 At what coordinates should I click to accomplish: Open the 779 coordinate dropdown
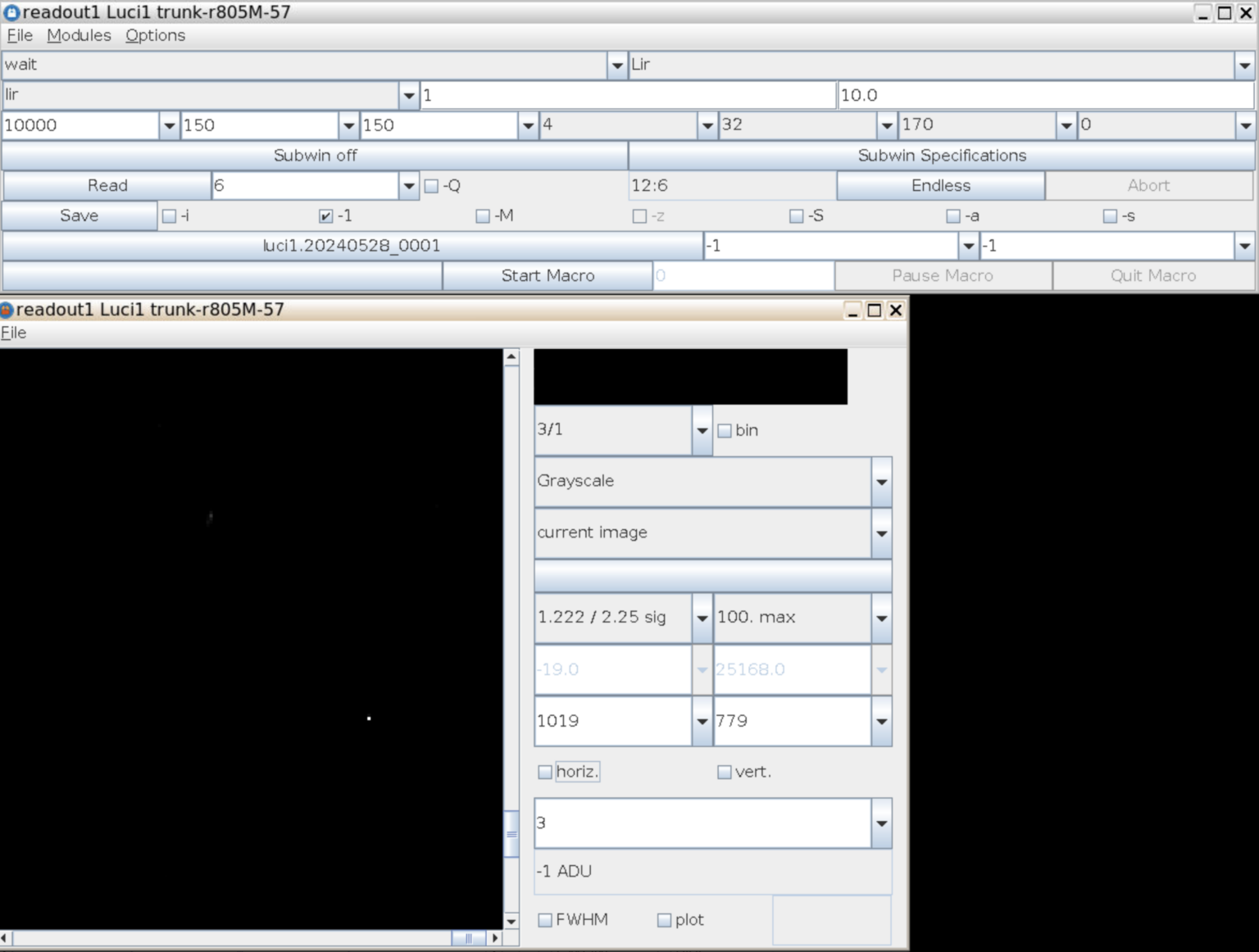point(881,722)
